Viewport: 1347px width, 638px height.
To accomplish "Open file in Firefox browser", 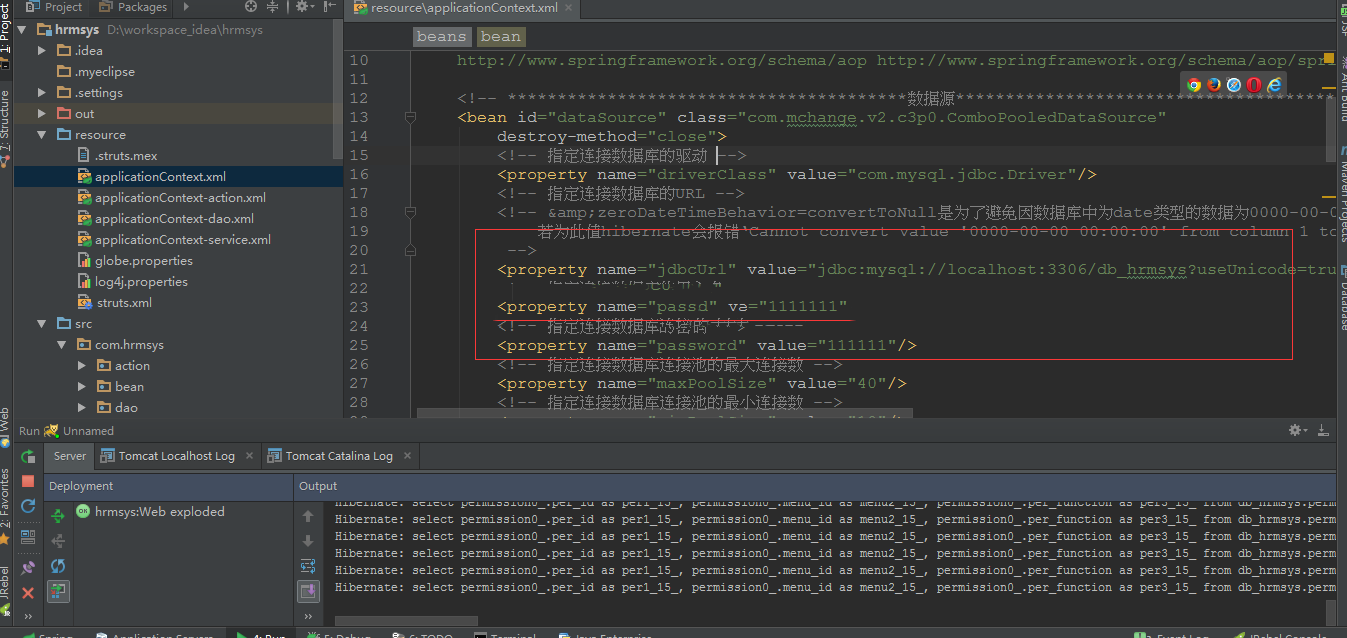I will pyautogui.click(x=1213, y=85).
